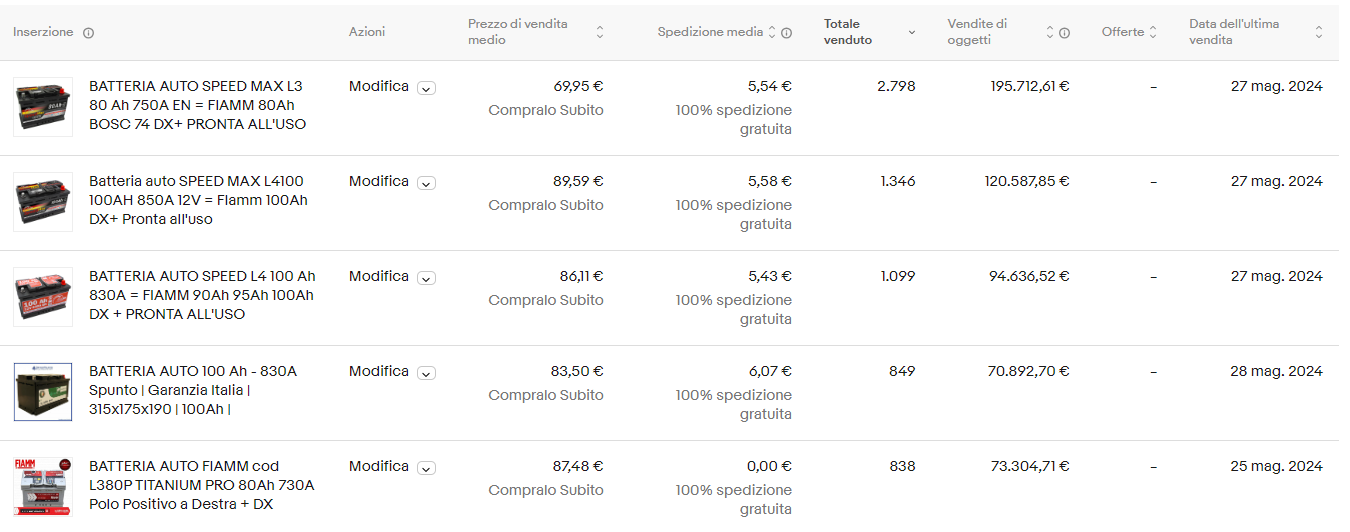The height and width of the screenshot is (532, 1350).
Task: Sort by Prezzo di vendita medio arrows
Action: [600, 32]
